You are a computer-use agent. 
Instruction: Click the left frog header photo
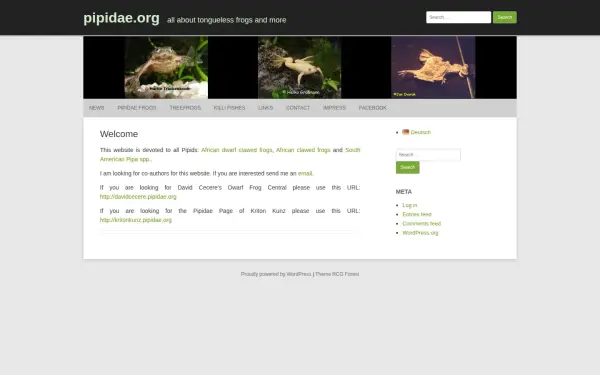coord(166,68)
